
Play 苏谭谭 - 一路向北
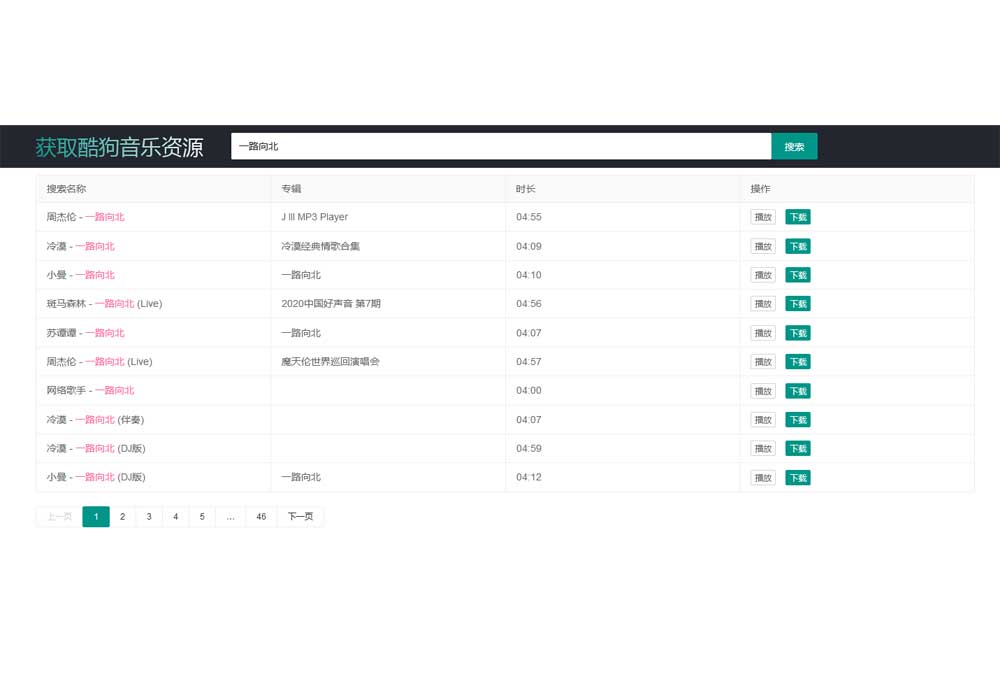click(763, 333)
